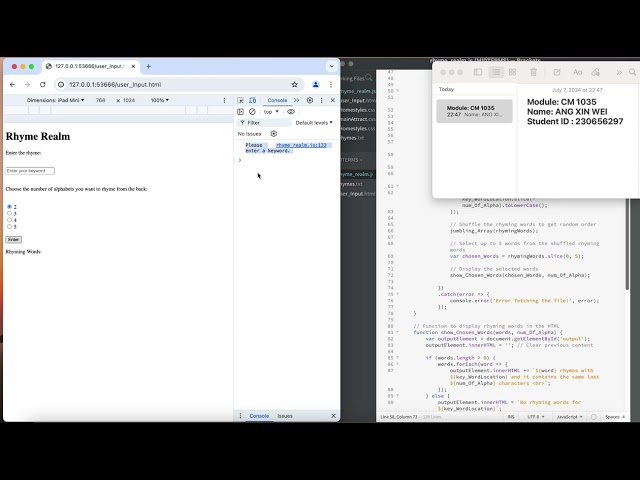Toggle the device toolbar icon
Viewport: 640px width, 480px height.
[x=253, y=100]
